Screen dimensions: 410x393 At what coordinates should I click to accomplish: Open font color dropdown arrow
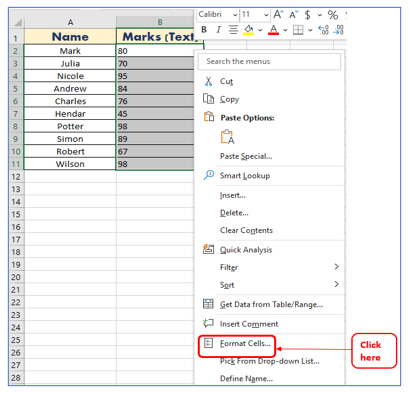pyautogui.click(x=285, y=30)
